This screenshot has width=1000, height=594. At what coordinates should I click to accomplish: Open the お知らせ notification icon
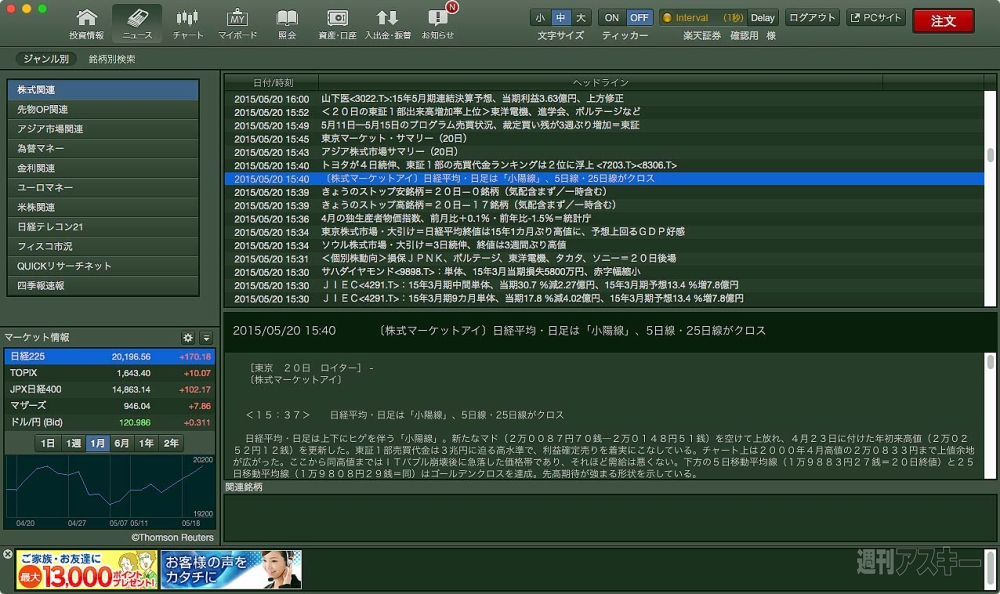click(438, 24)
